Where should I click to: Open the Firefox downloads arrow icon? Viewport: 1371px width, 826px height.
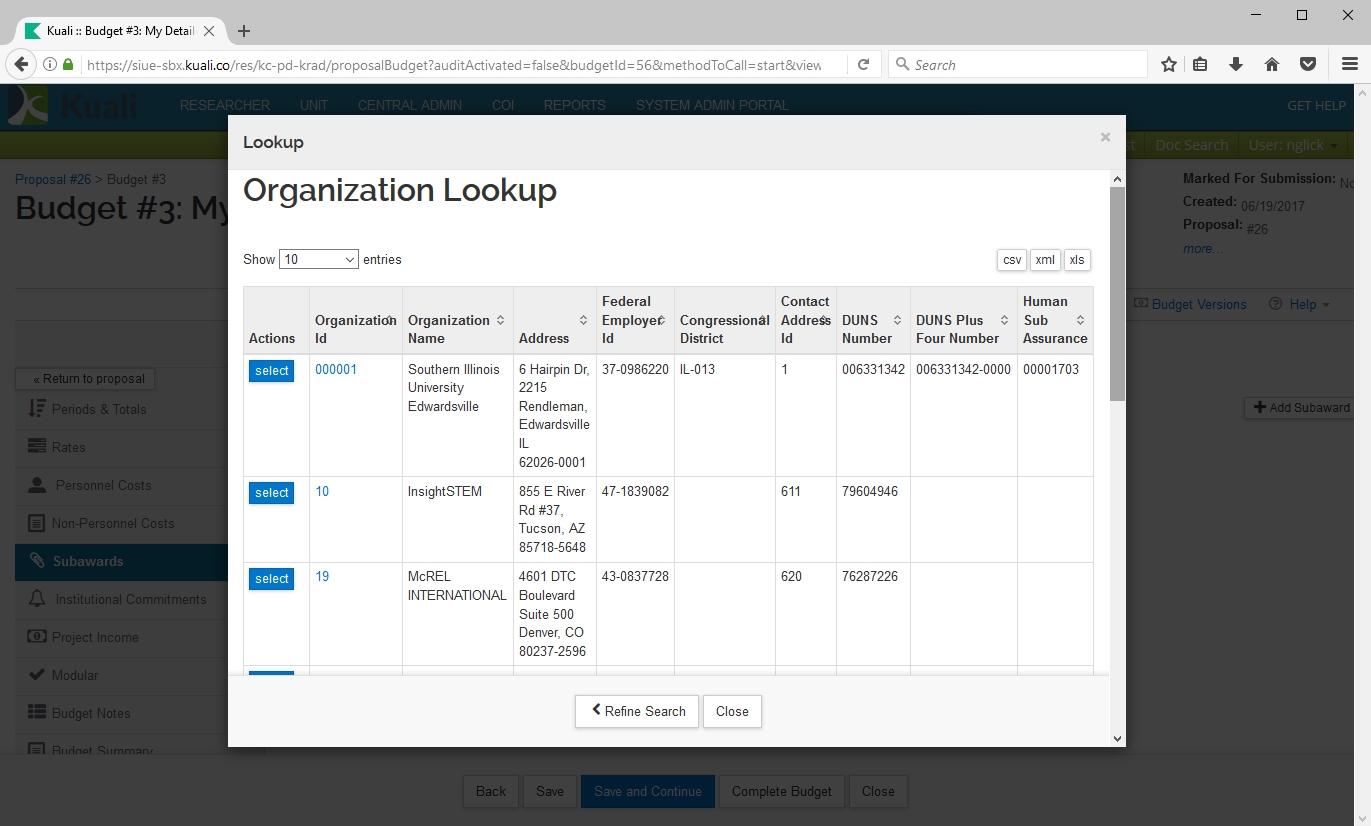[x=1236, y=65]
